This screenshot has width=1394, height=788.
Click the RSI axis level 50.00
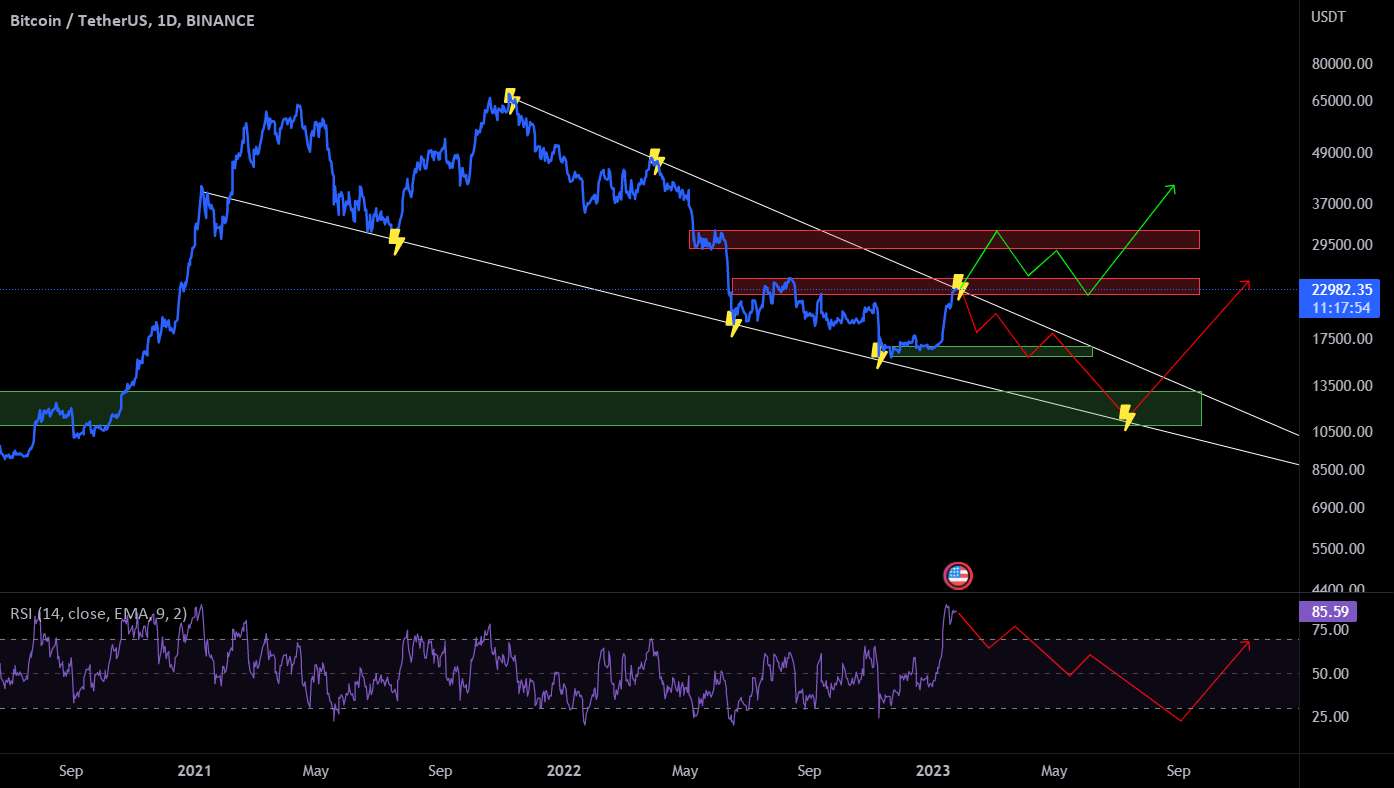(x=1330, y=674)
